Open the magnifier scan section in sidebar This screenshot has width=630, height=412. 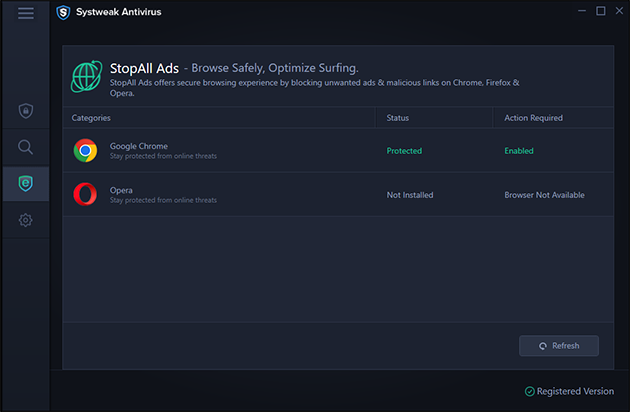[25, 147]
